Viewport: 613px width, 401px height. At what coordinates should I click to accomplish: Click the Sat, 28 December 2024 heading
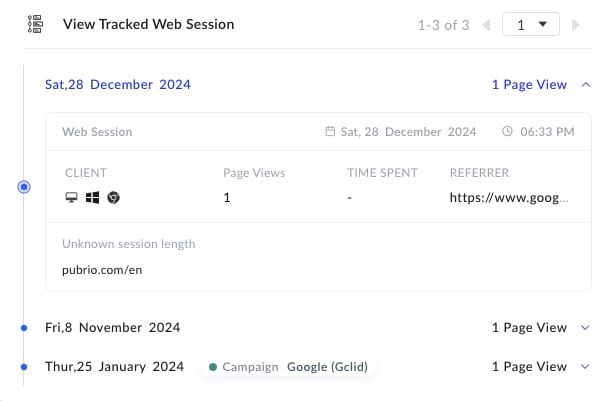(118, 85)
